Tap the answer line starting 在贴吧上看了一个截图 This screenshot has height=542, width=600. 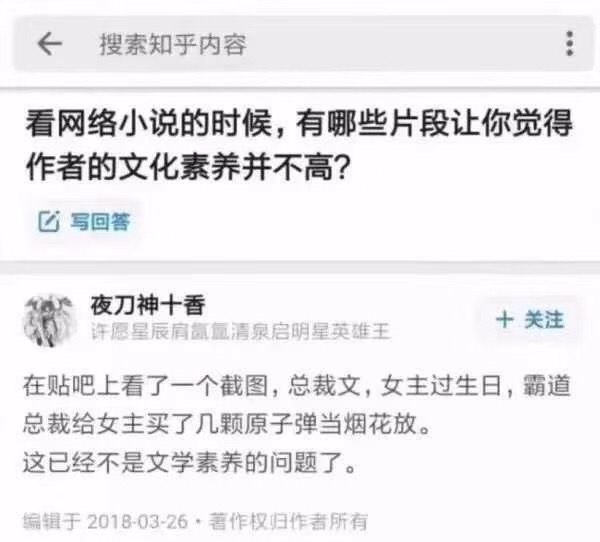297,385
